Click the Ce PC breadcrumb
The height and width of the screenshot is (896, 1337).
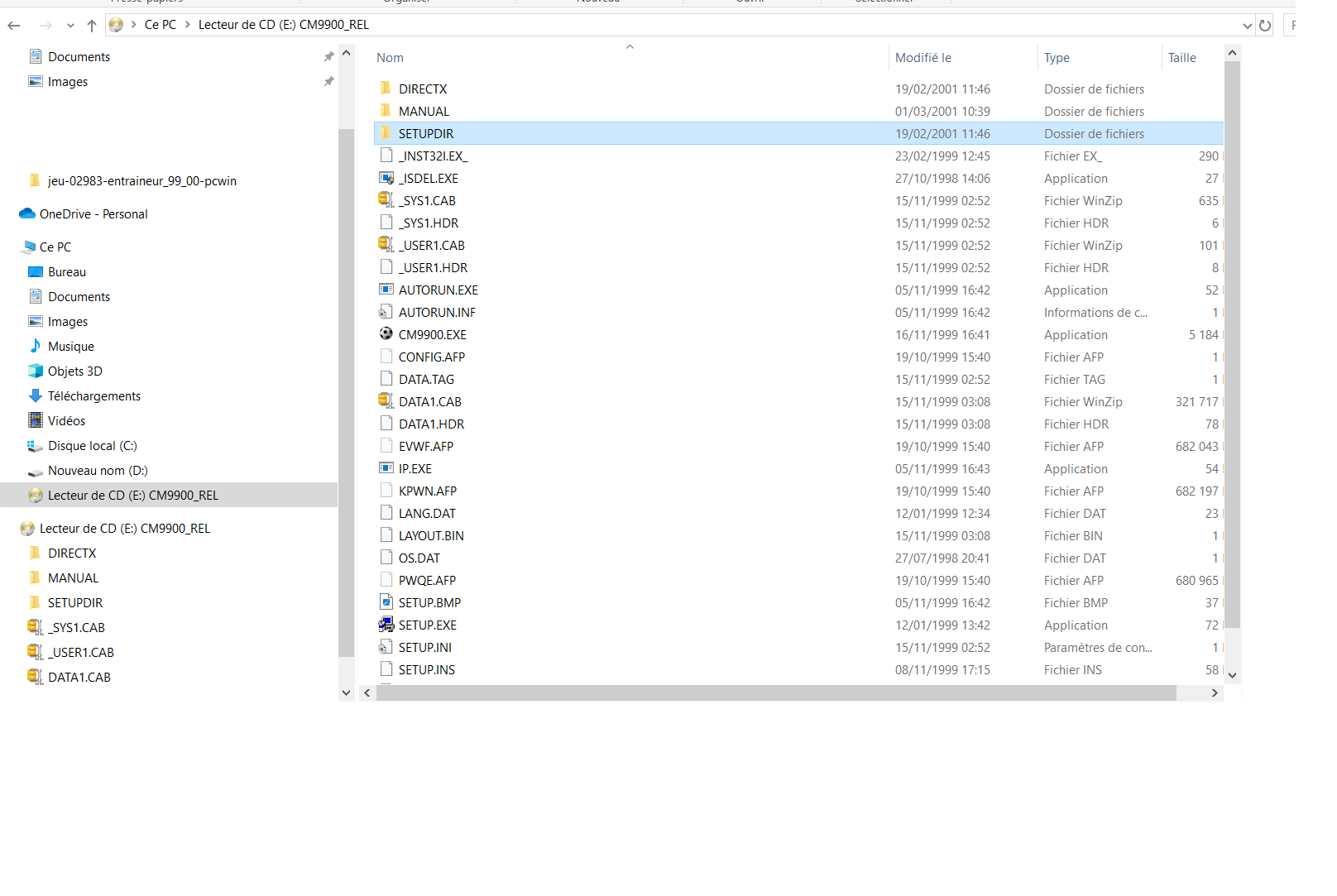coord(161,25)
